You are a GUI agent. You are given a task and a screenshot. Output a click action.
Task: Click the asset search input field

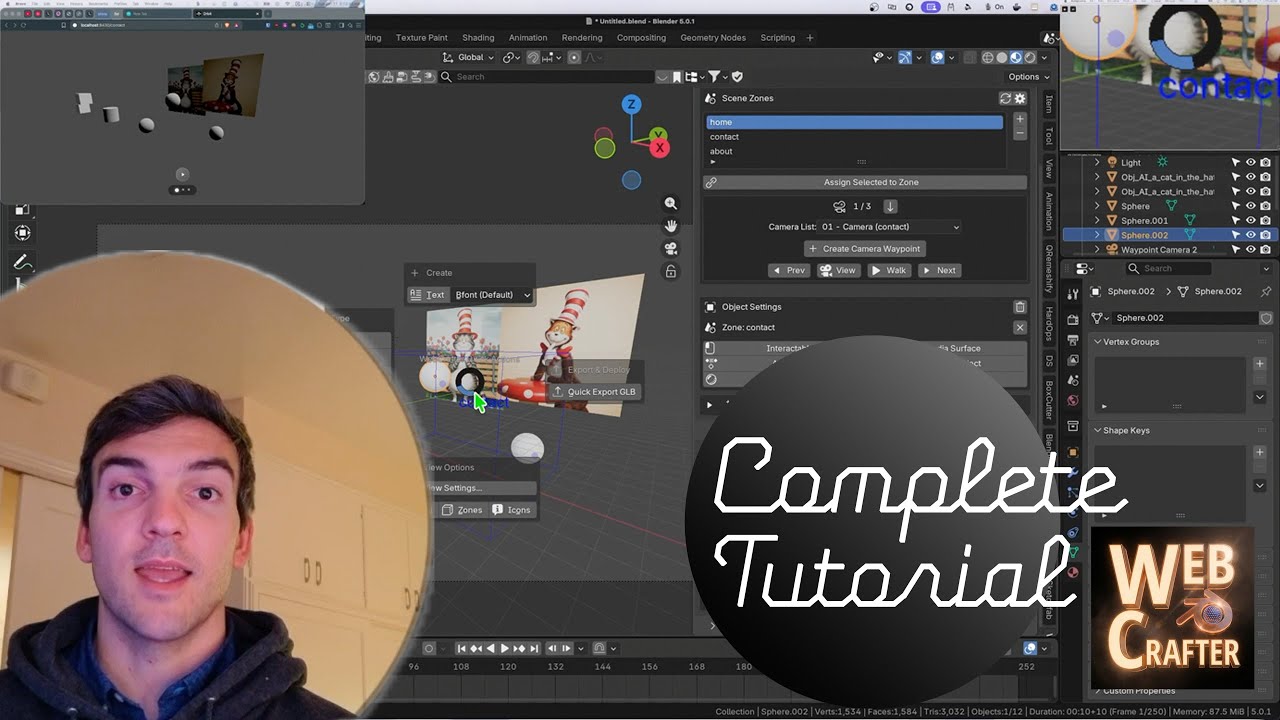[x=547, y=76]
